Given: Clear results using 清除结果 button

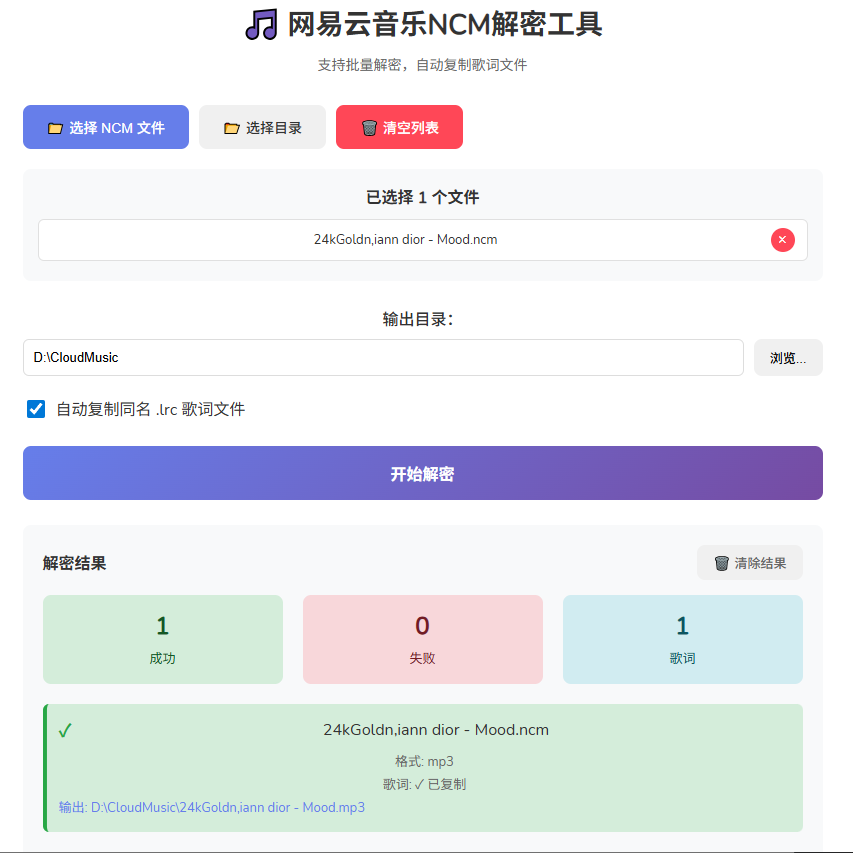Looking at the screenshot, I should click(750, 563).
